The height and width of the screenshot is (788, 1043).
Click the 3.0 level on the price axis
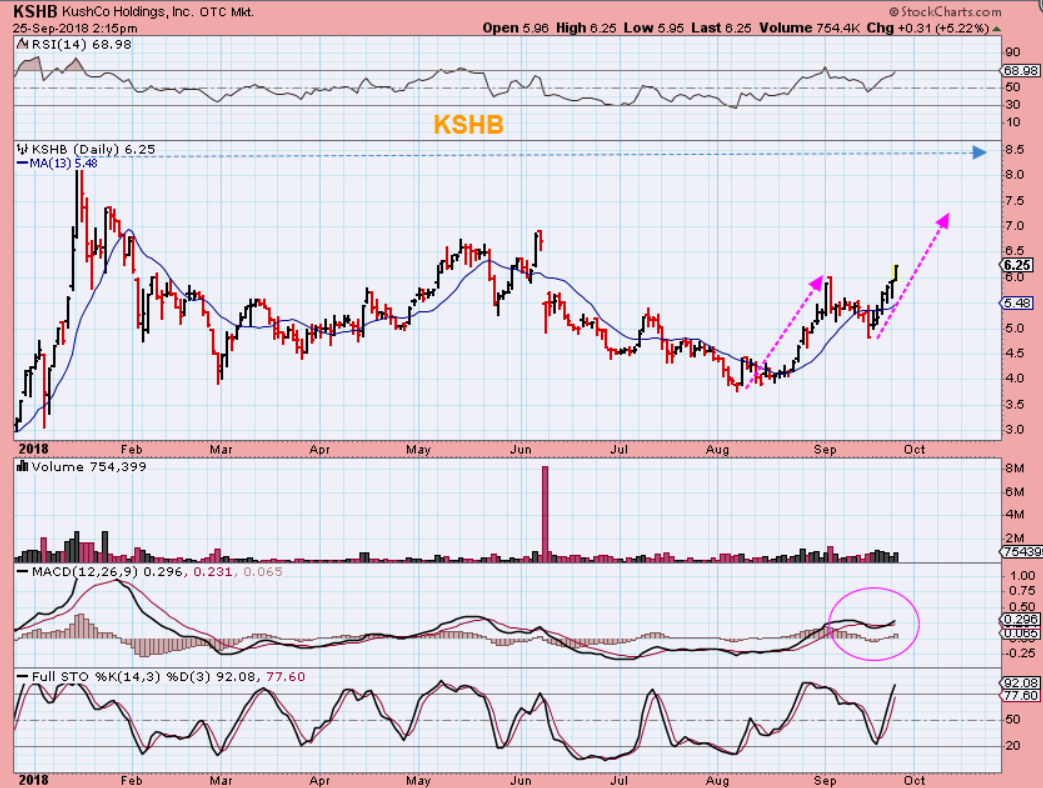click(x=1014, y=430)
